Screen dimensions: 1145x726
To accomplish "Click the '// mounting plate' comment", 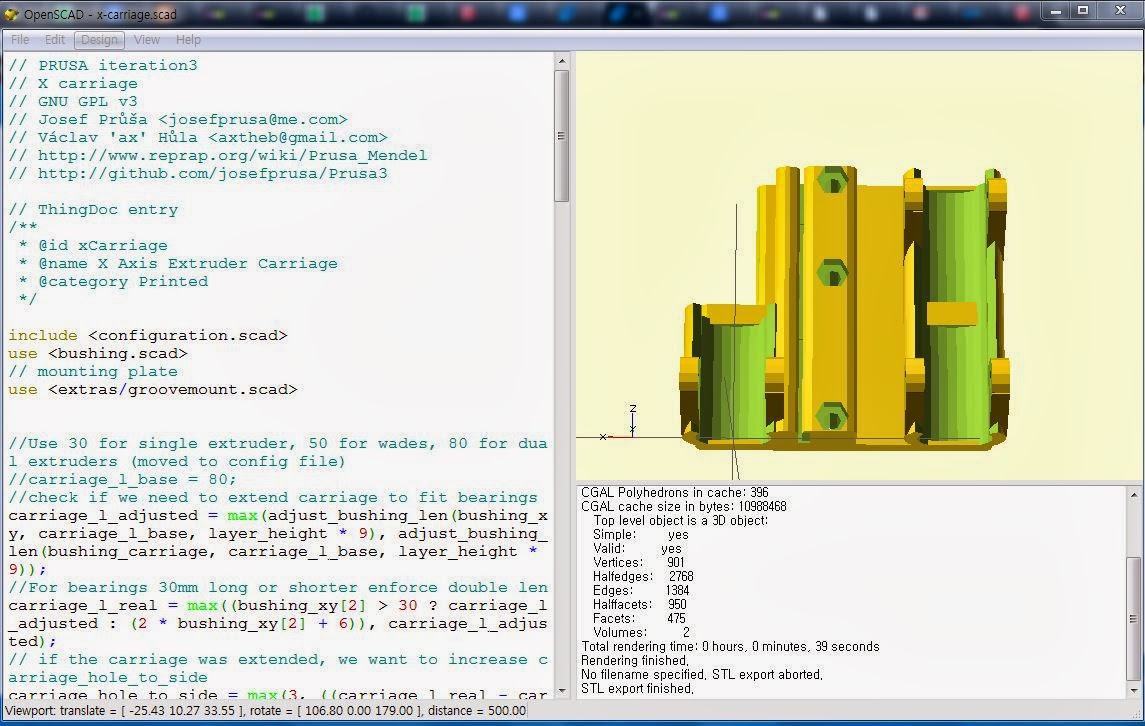I will (x=93, y=372).
